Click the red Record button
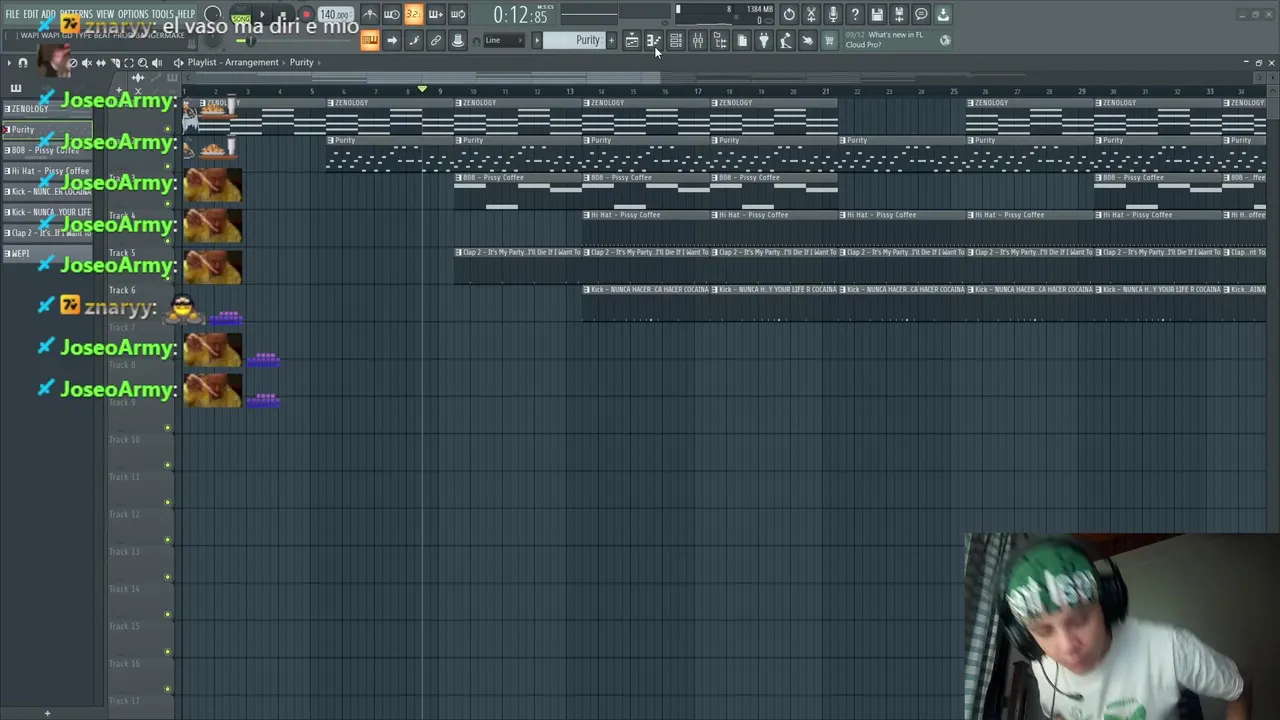This screenshot has width=1280, height=720. click(x=307, y=14)
